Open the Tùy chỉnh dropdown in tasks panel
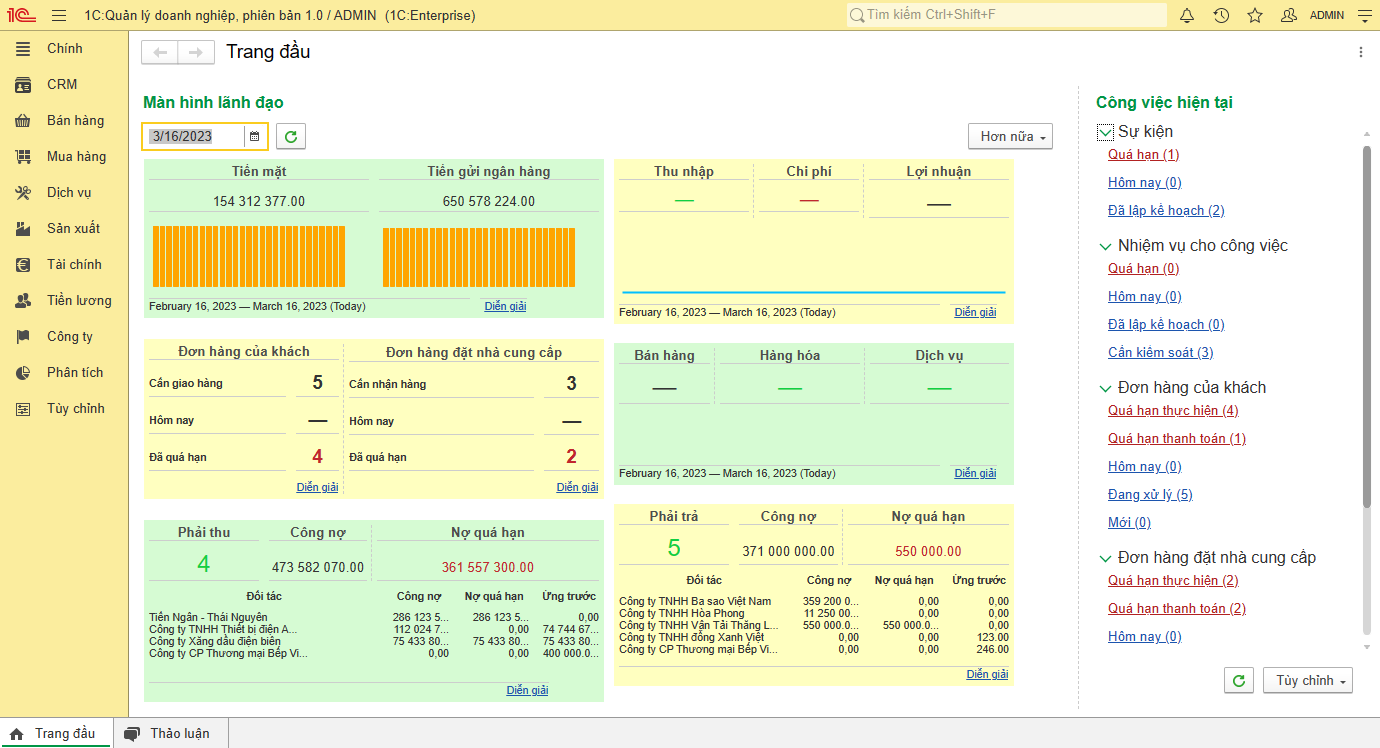The image size is (1380, 748). (x=1307, y=680)
